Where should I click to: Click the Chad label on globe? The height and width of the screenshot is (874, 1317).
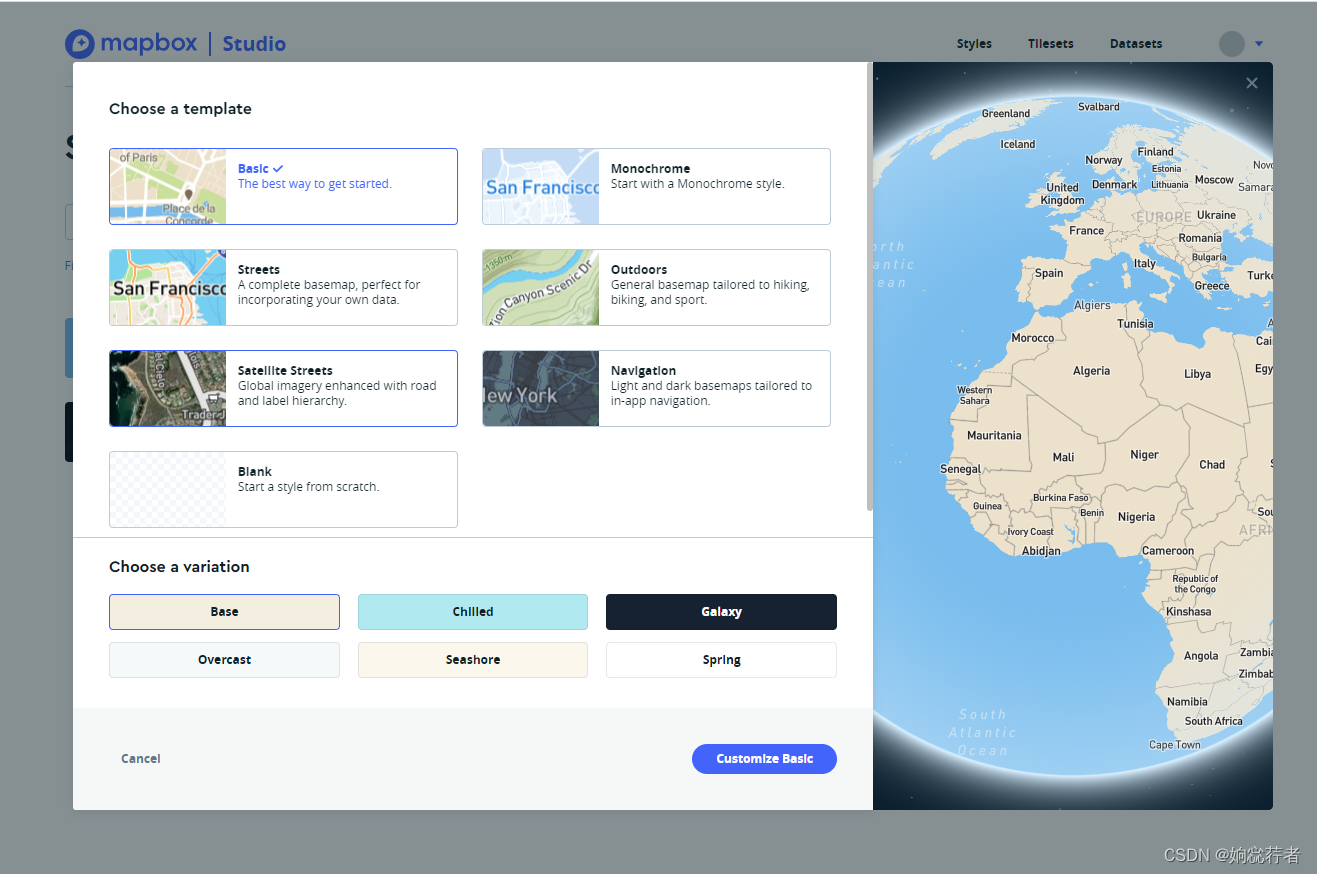point(1212,465)
